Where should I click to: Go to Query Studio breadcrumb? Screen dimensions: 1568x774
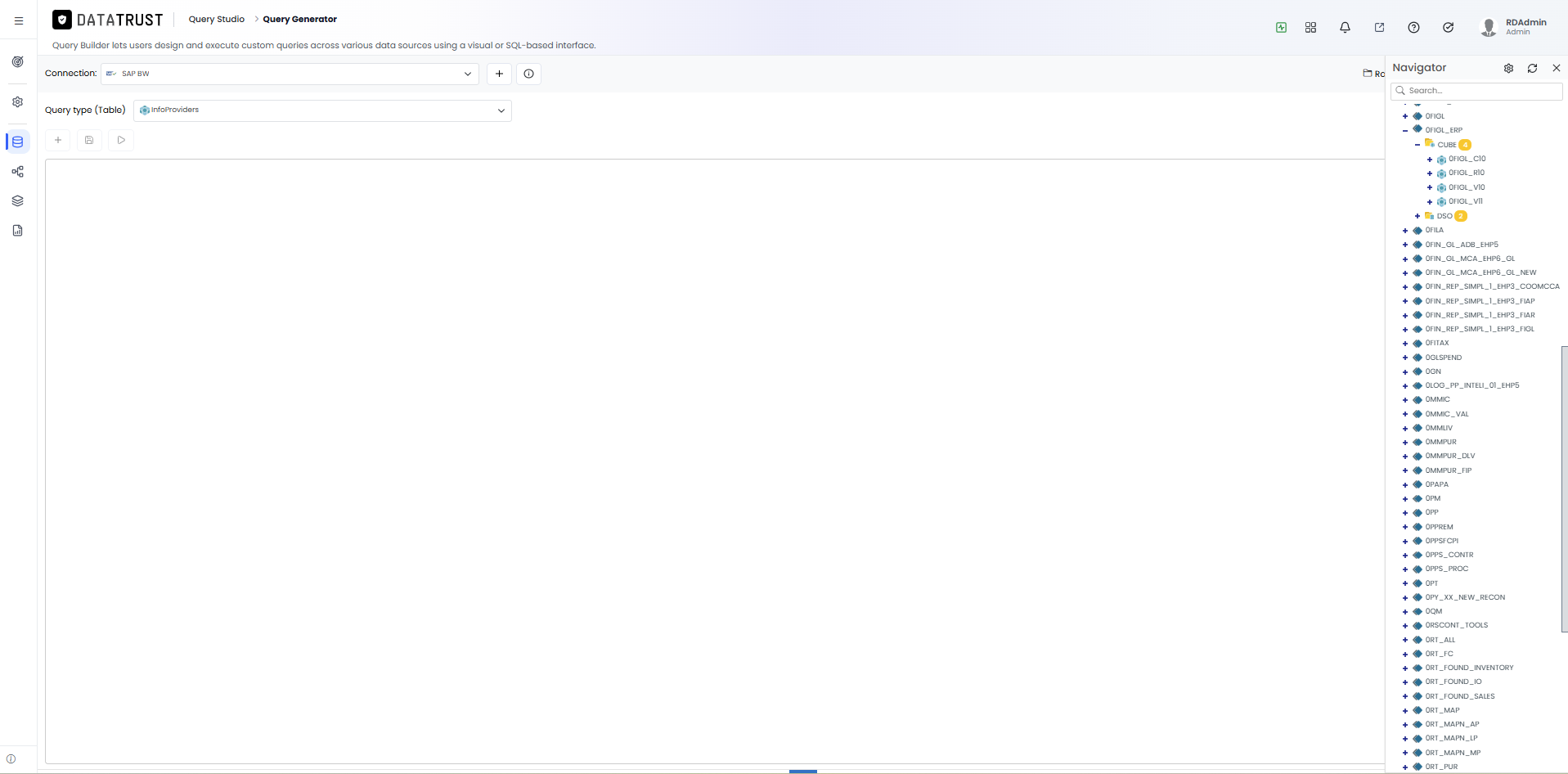point(216,19)
